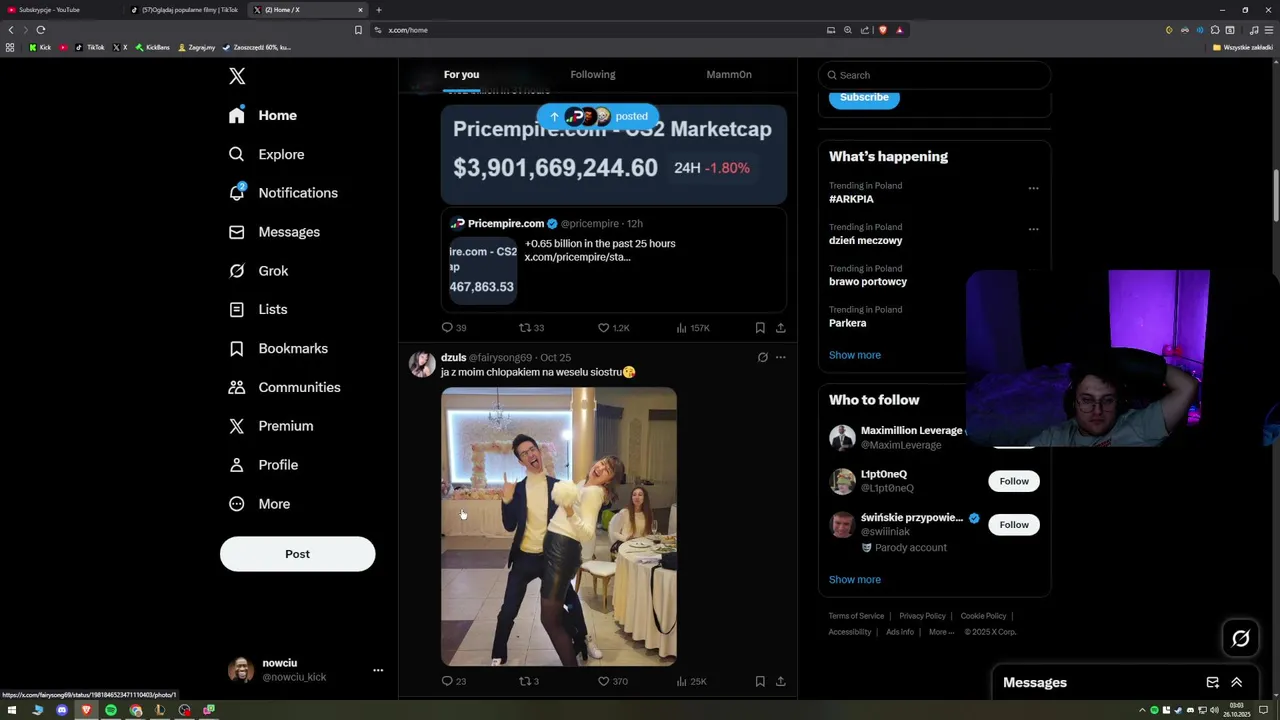Share dzuls post
1280x720 pixels.
pos(780,681)
